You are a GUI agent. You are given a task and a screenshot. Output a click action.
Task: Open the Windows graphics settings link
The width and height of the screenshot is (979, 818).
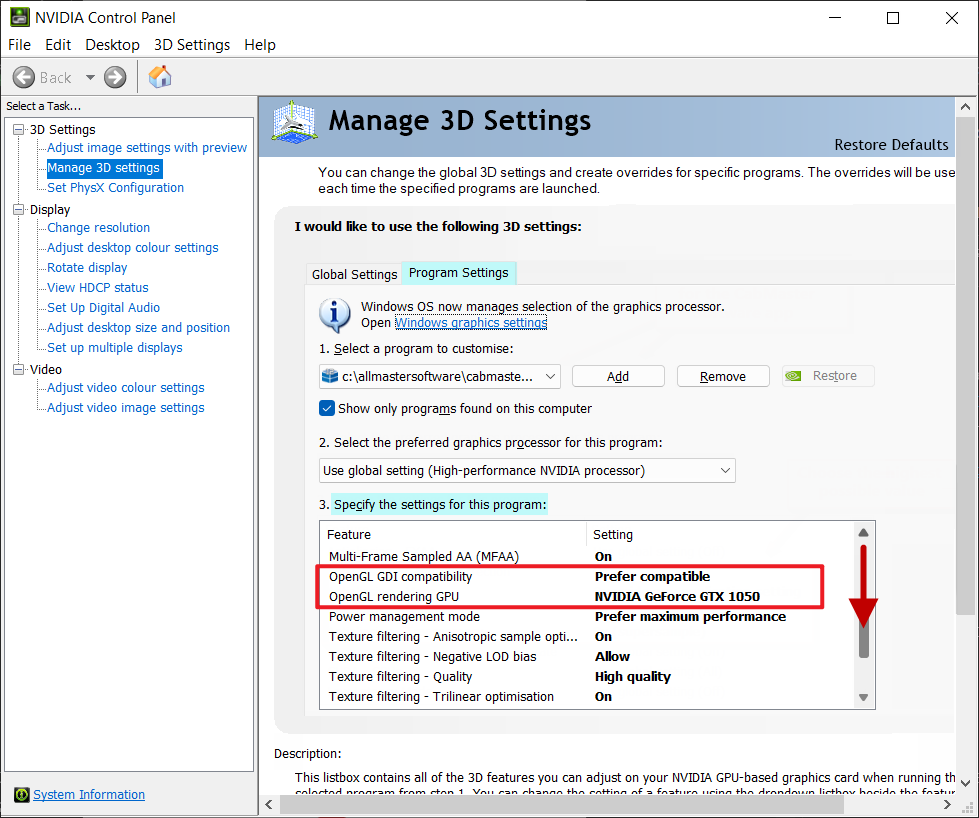pos(471,323)
